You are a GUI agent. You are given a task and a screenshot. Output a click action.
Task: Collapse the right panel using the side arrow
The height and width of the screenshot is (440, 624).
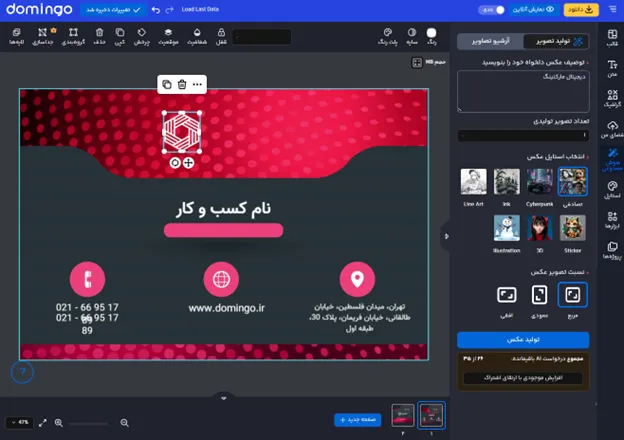[x=445, y=236]
